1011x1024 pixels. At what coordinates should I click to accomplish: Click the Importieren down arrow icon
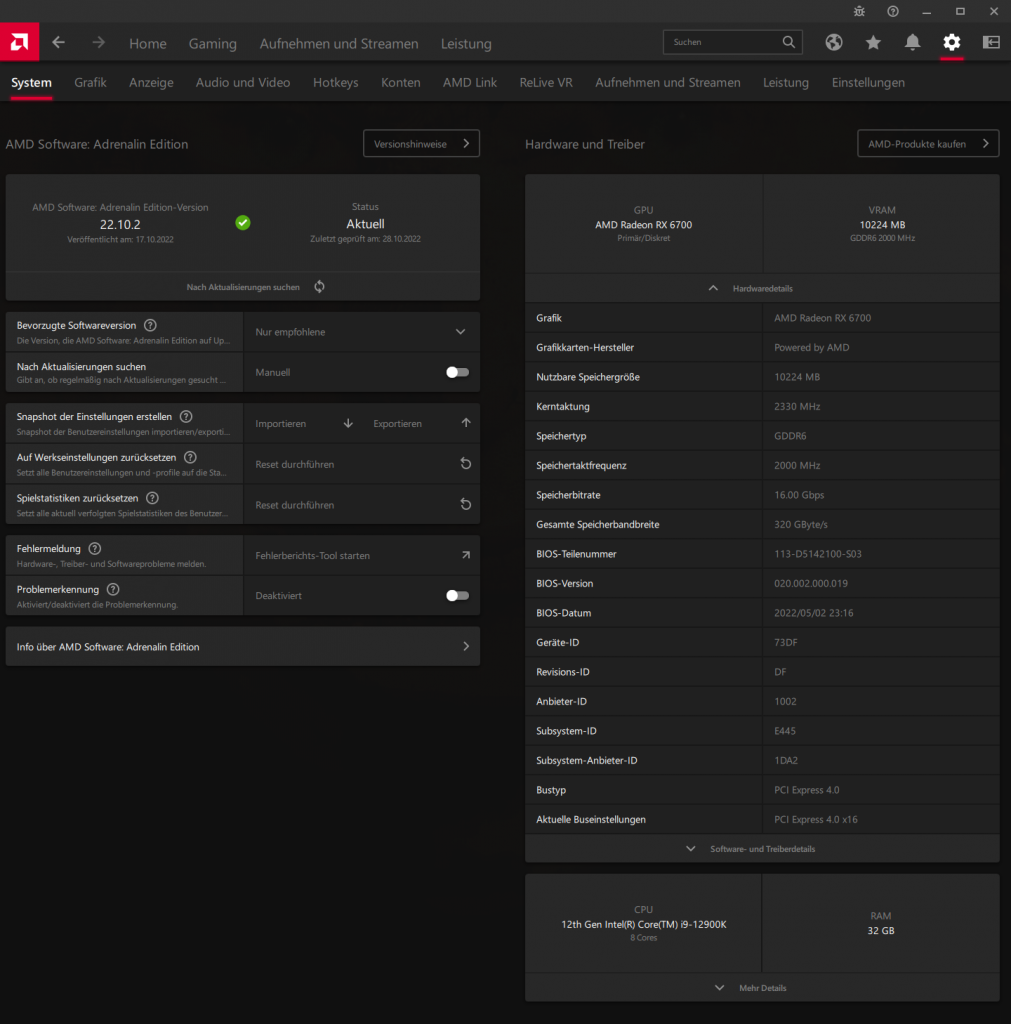tap(348, 423)
